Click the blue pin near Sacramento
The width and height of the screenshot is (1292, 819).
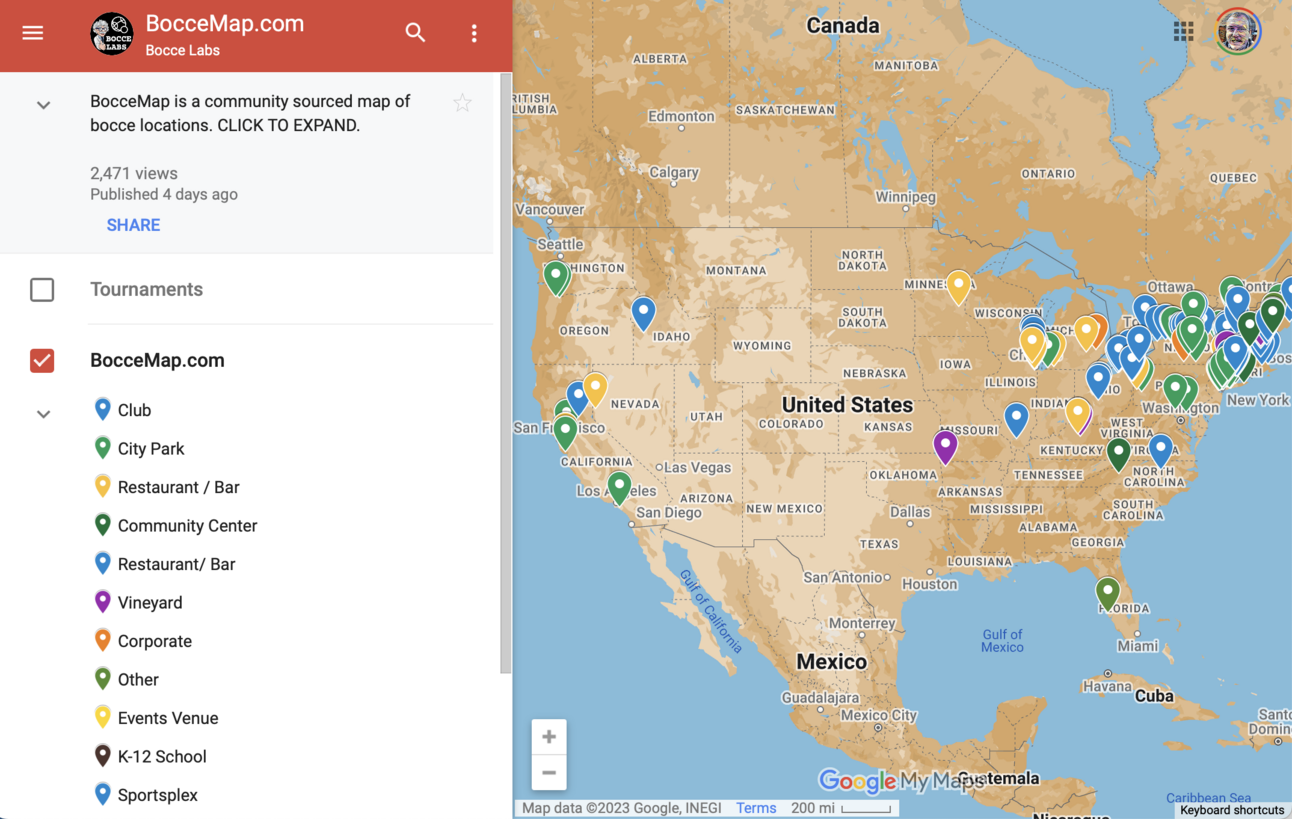pyautogui.click(x=577, y=397)
